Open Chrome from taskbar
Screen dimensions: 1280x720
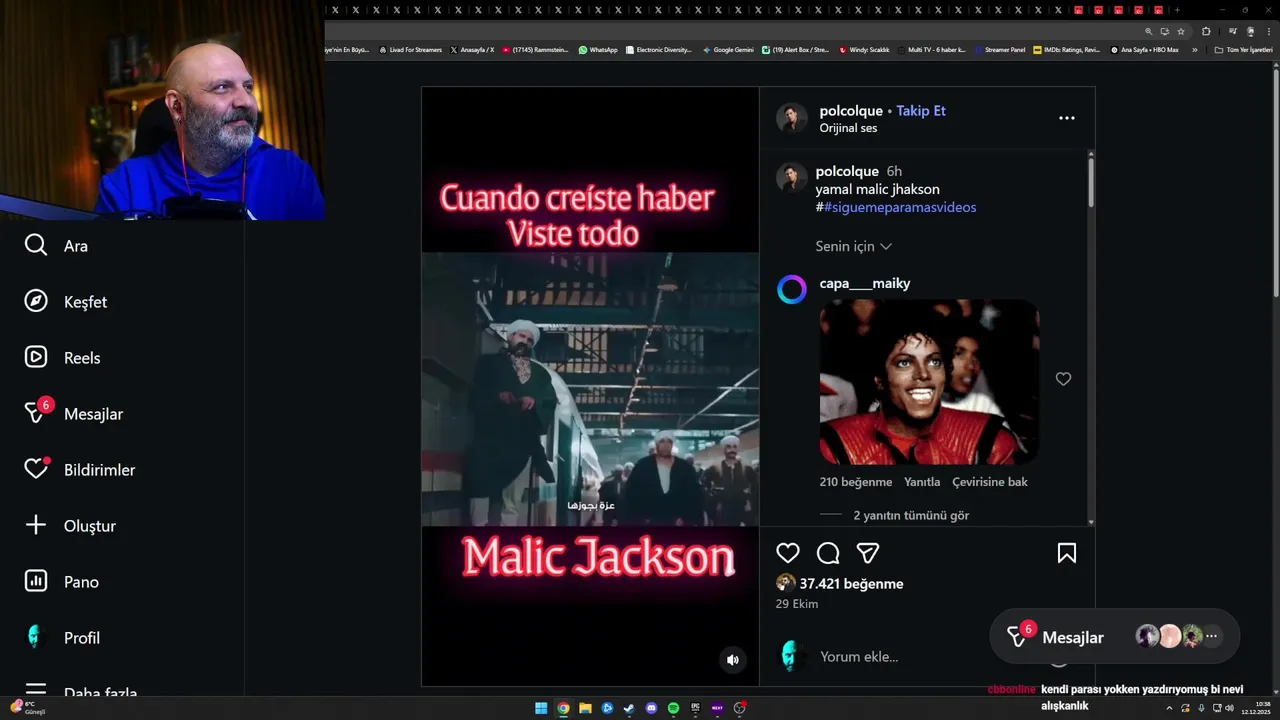pos(563,708)
